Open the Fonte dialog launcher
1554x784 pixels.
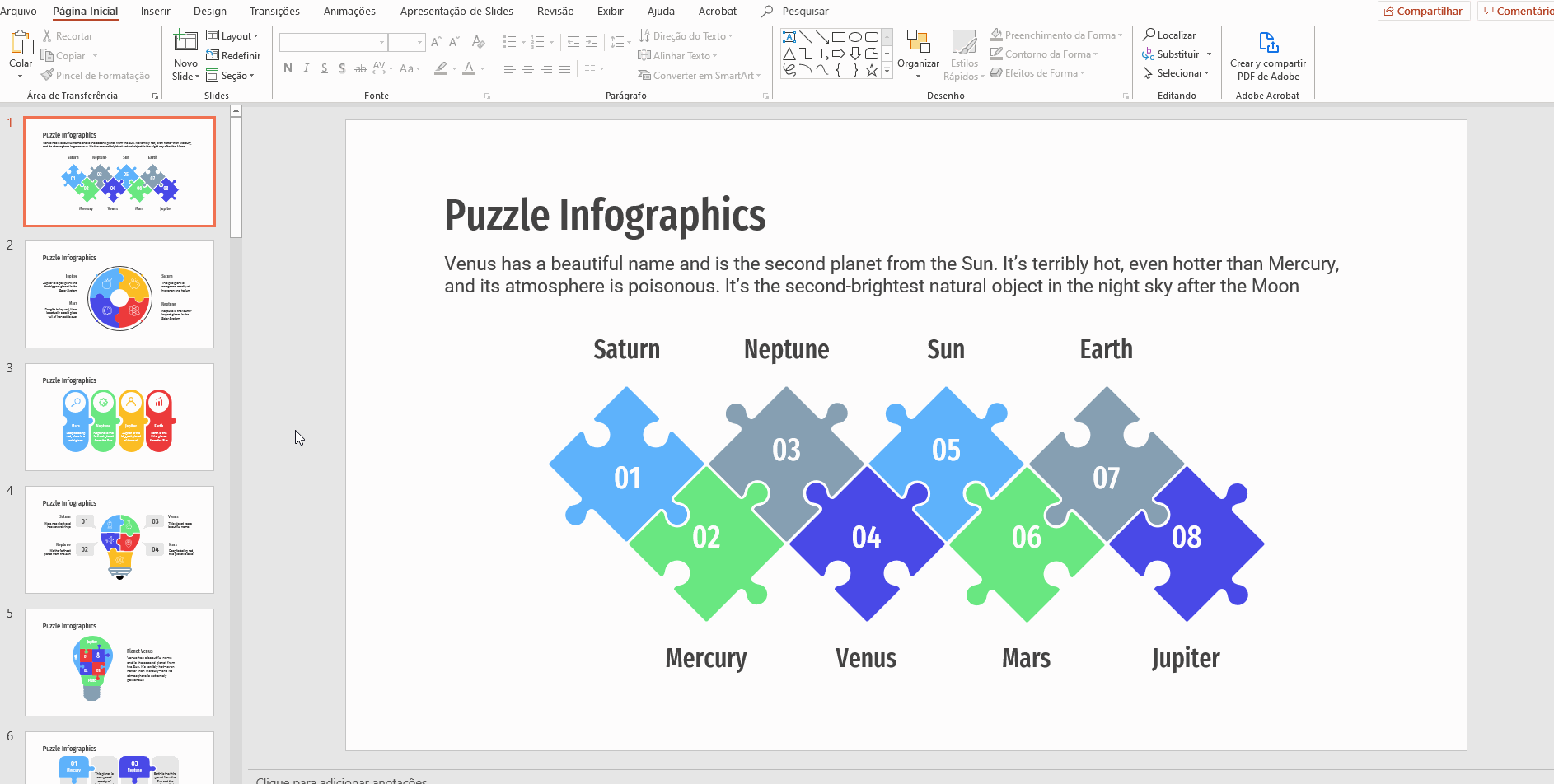coord(487,96)
